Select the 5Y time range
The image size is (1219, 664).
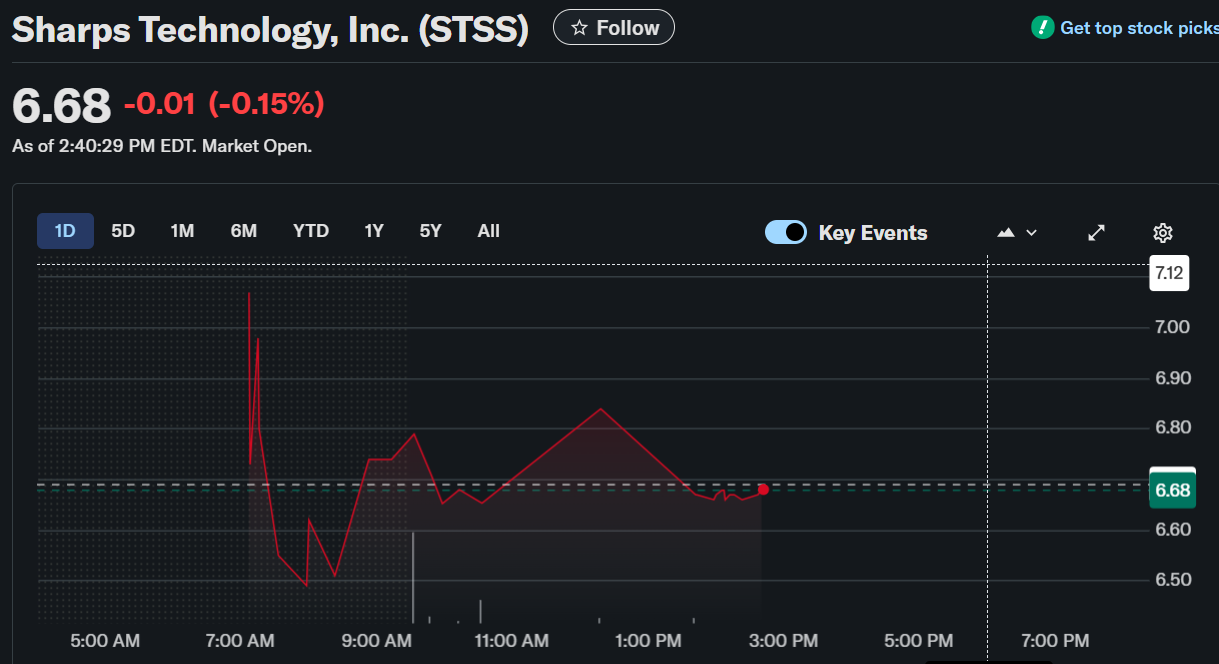[430, 231]
